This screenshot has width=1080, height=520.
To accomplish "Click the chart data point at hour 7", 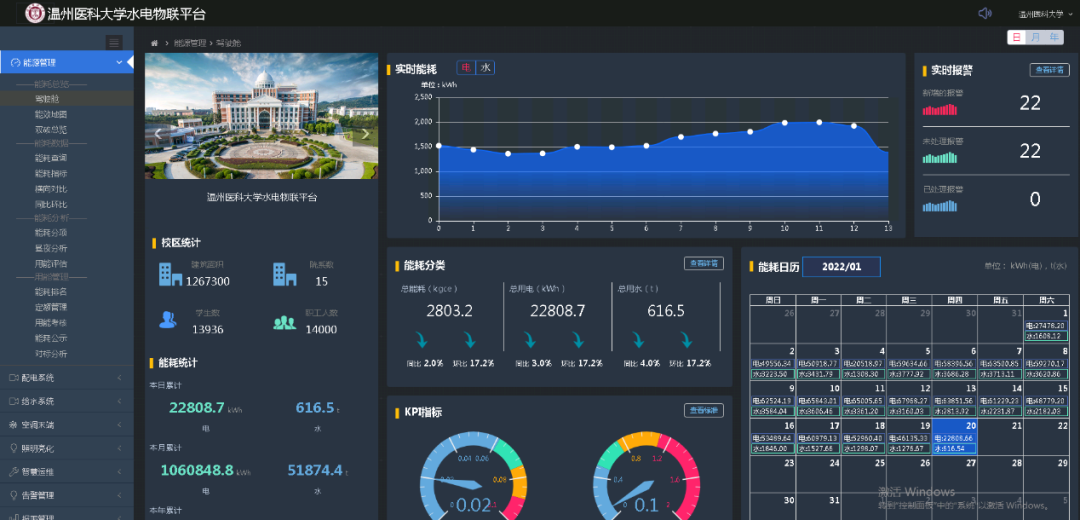I will click(x=681, y=136).
